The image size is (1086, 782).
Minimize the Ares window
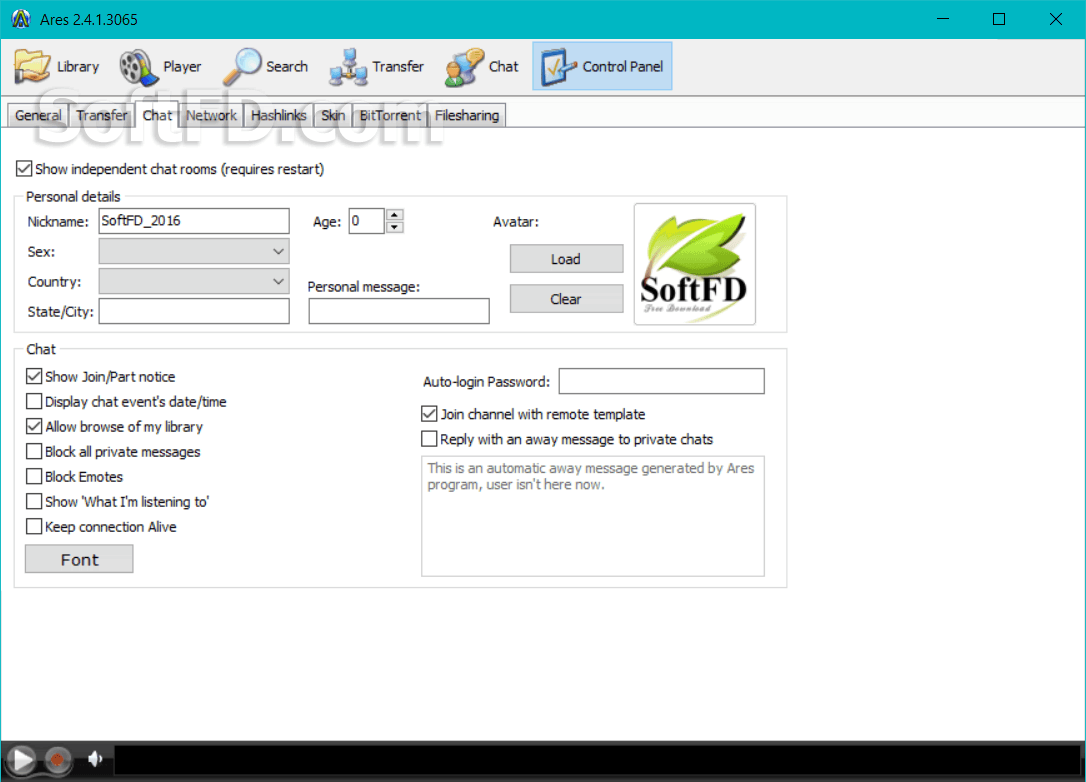coord(943,19)
